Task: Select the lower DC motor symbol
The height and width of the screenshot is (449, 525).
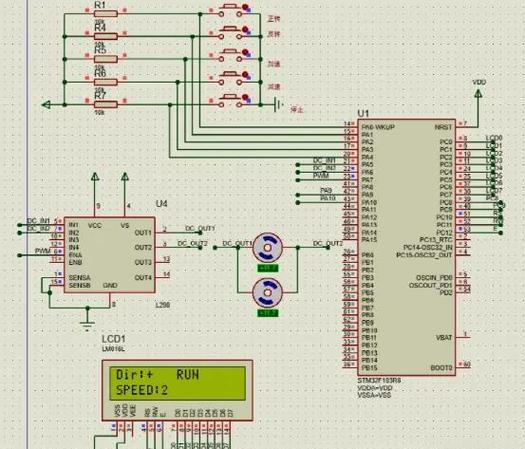Action: (x=267, y=293)
